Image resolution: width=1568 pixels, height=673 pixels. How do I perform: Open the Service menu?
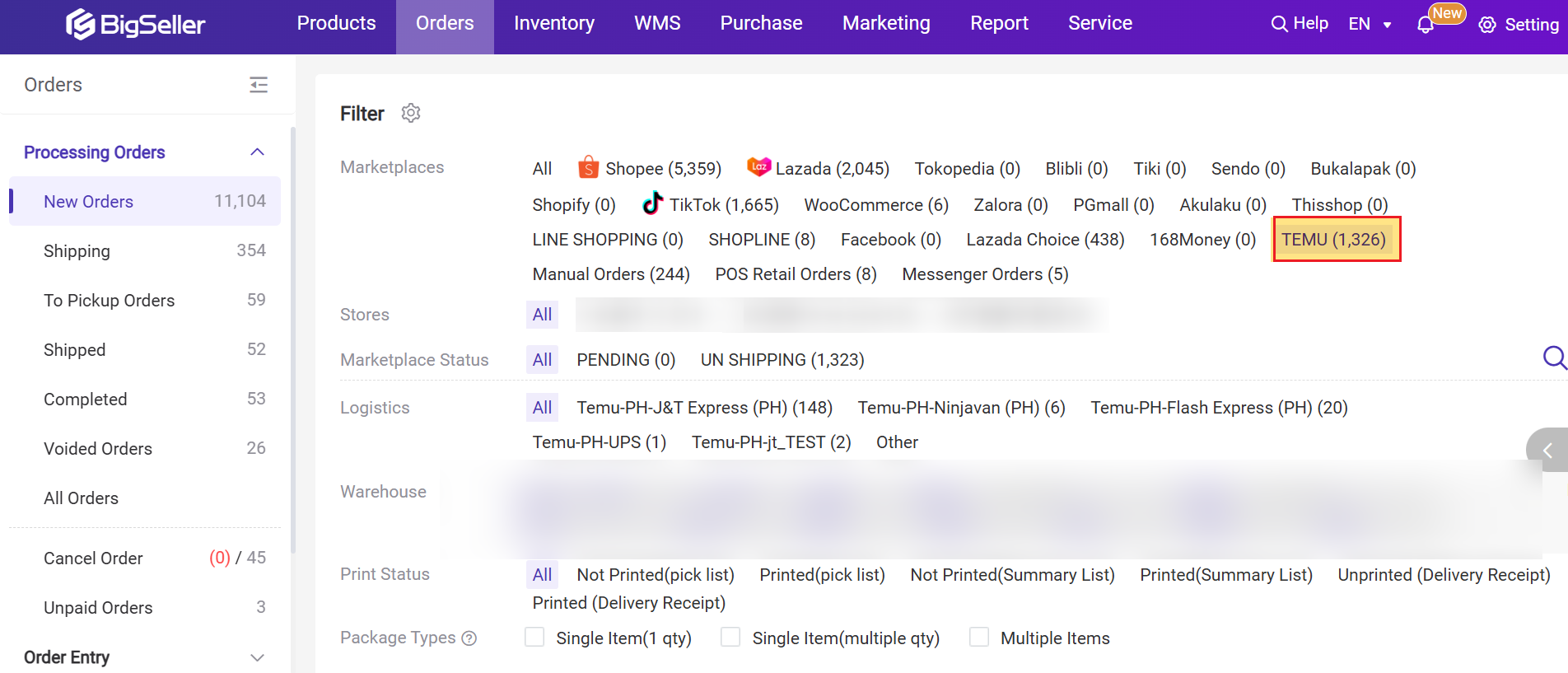1100,23
